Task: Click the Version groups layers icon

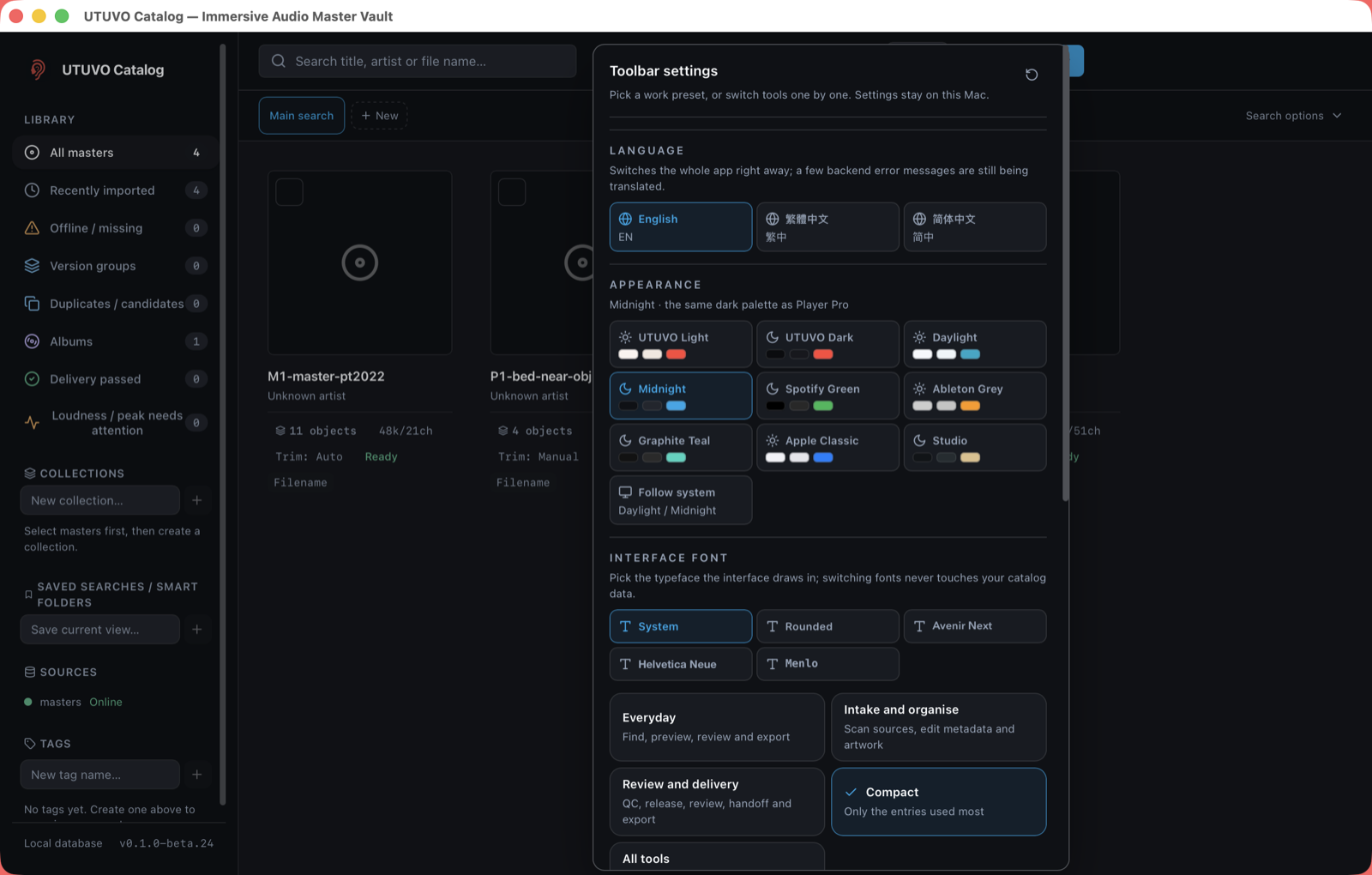Action: pos(32,266)
